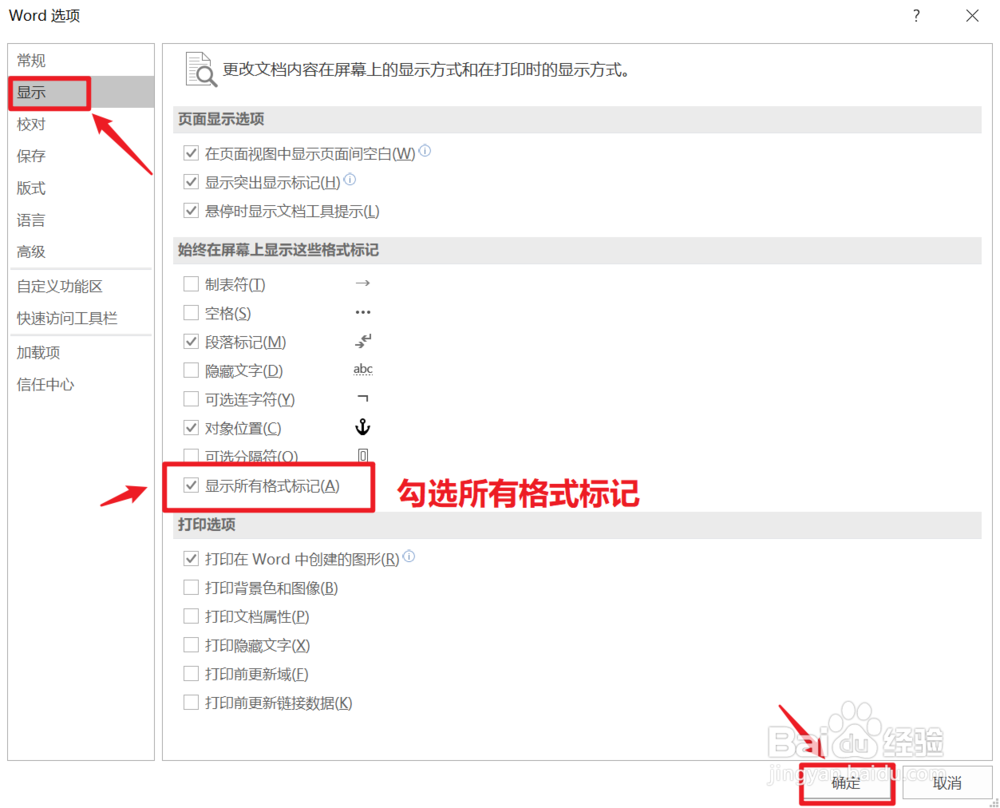Screen dimensions: 1000x808
Task: Open the 高级 settings category
Action: (x=81, y=252)
